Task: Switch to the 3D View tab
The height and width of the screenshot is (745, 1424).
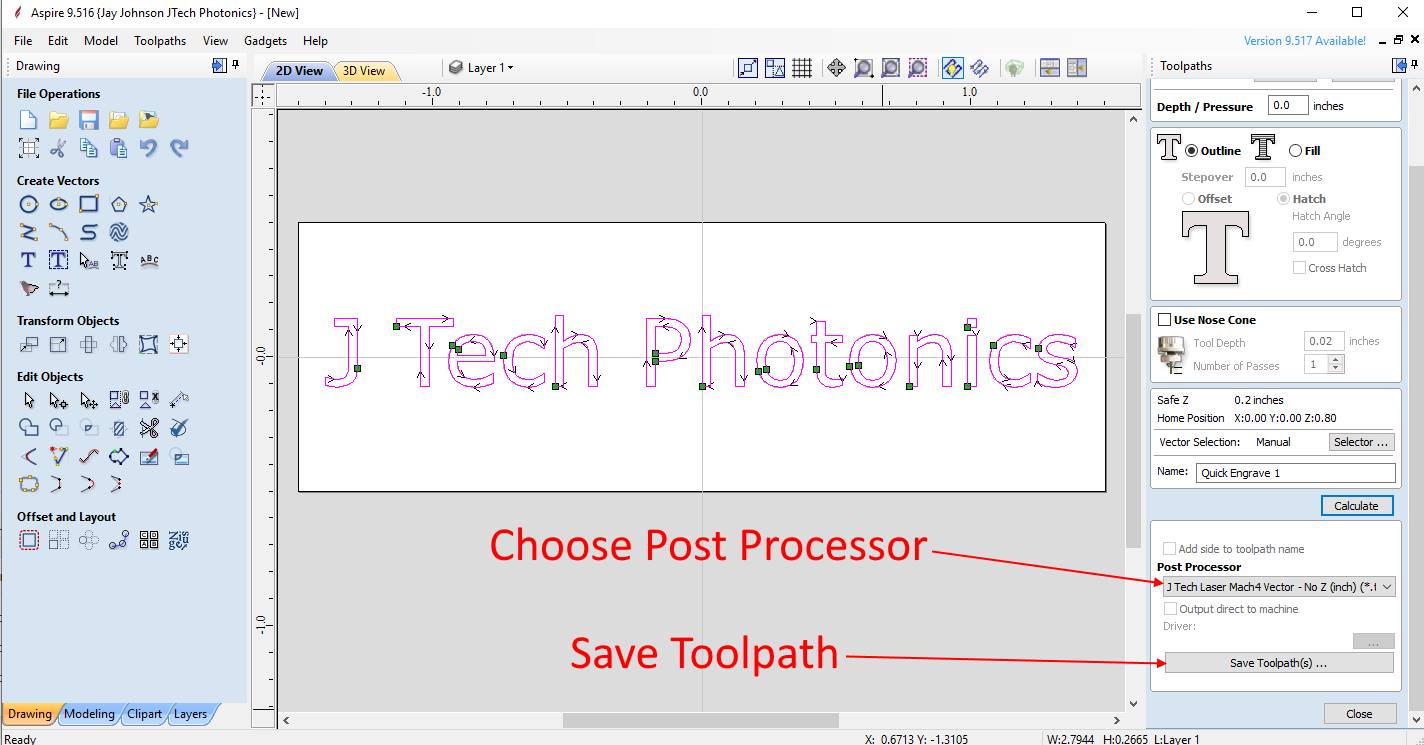Action: 365,70
